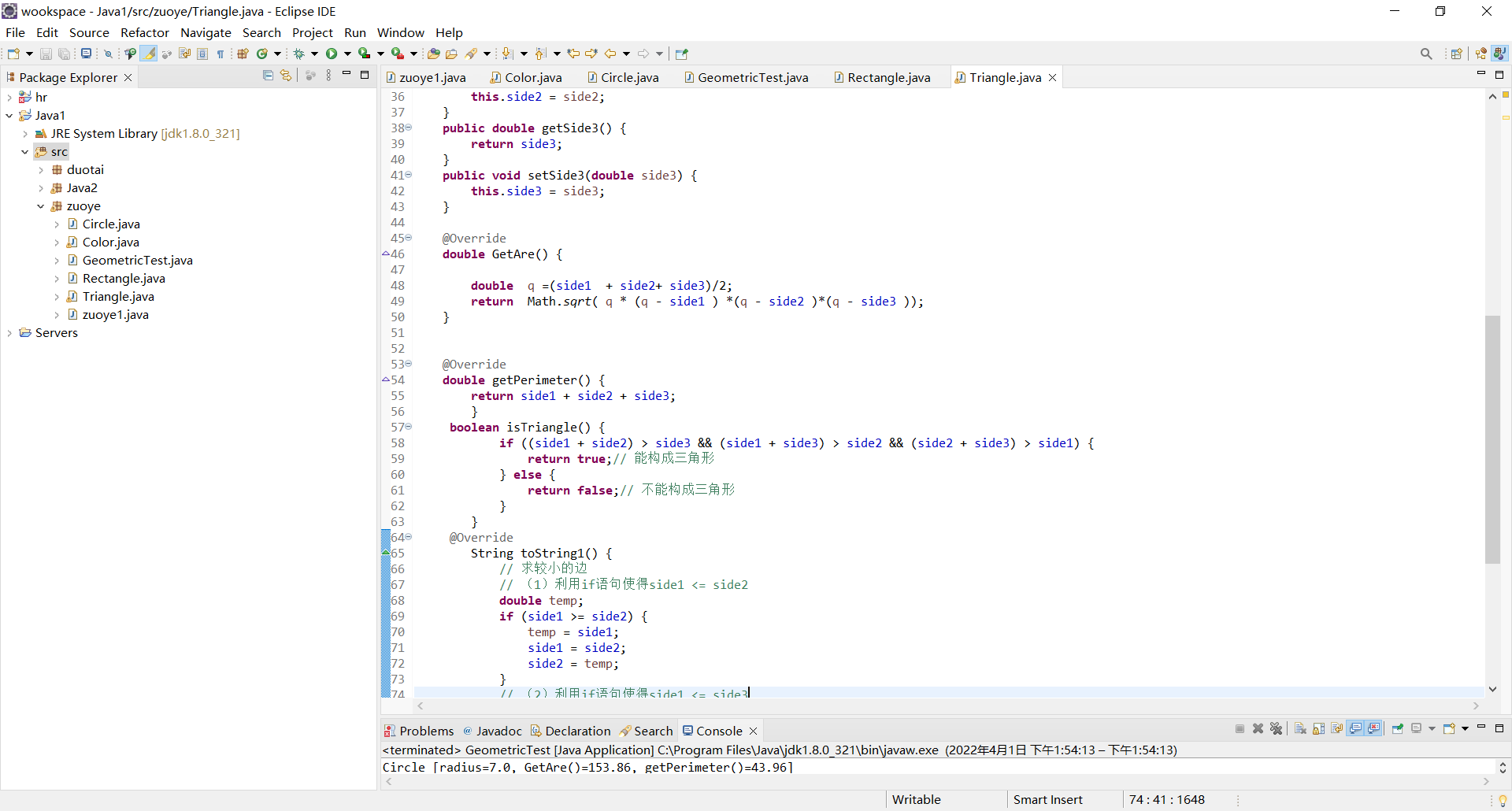Toggle fold marker at line 57
The image size is (1512, 811).
tap(409, 427)
